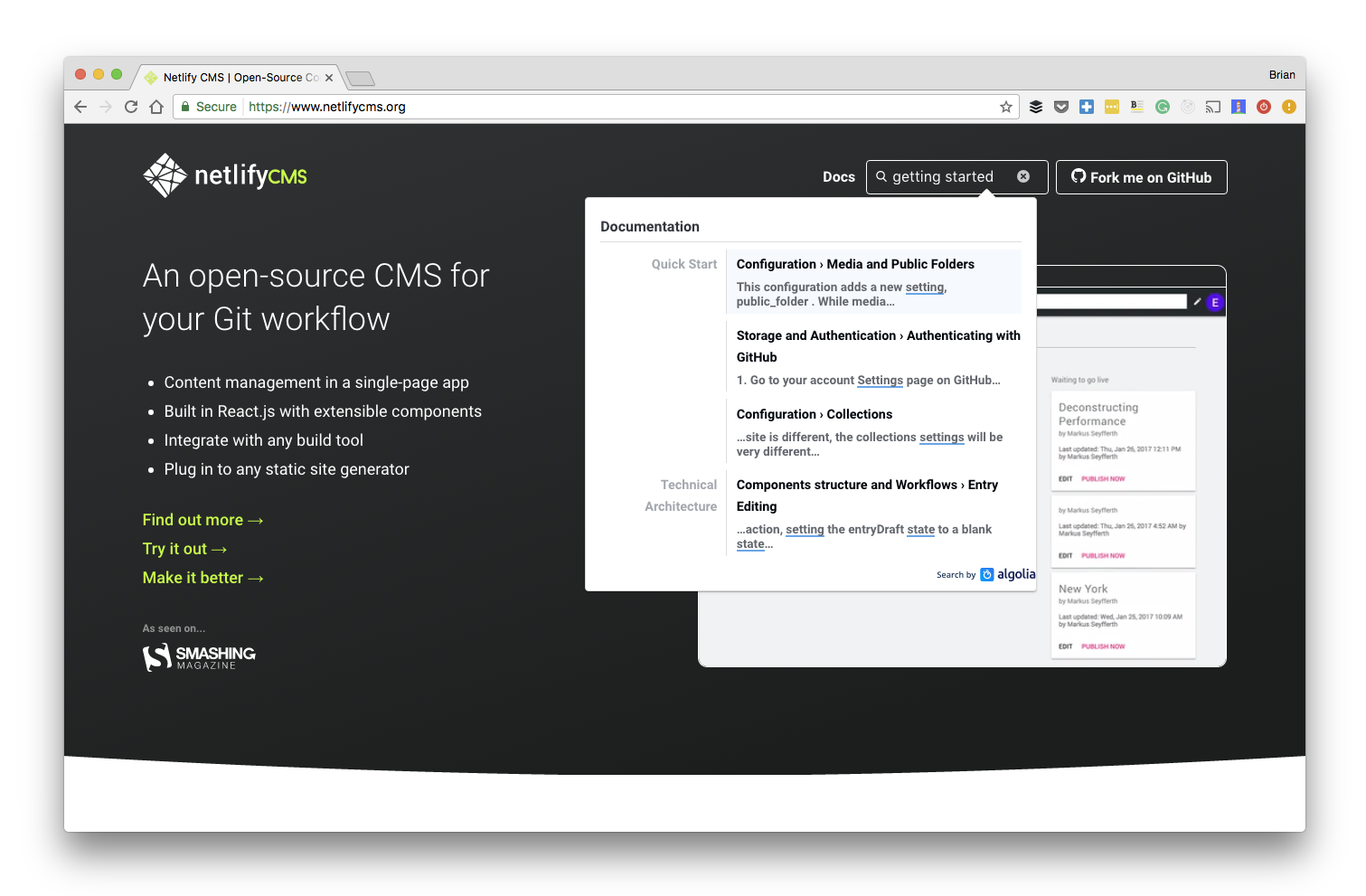Open the Try it out link
The height and width of the screenshot is (896, 1366).
184,549
